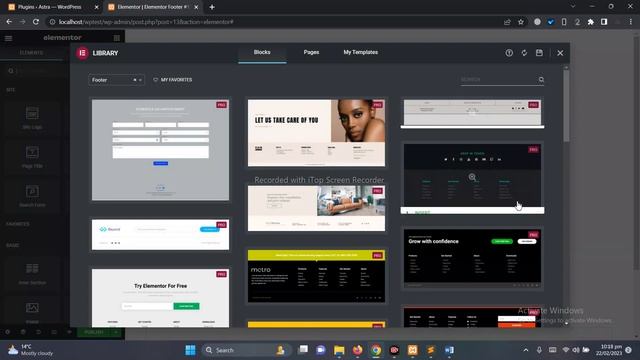Open Word from the taskbar

[449, 350]
